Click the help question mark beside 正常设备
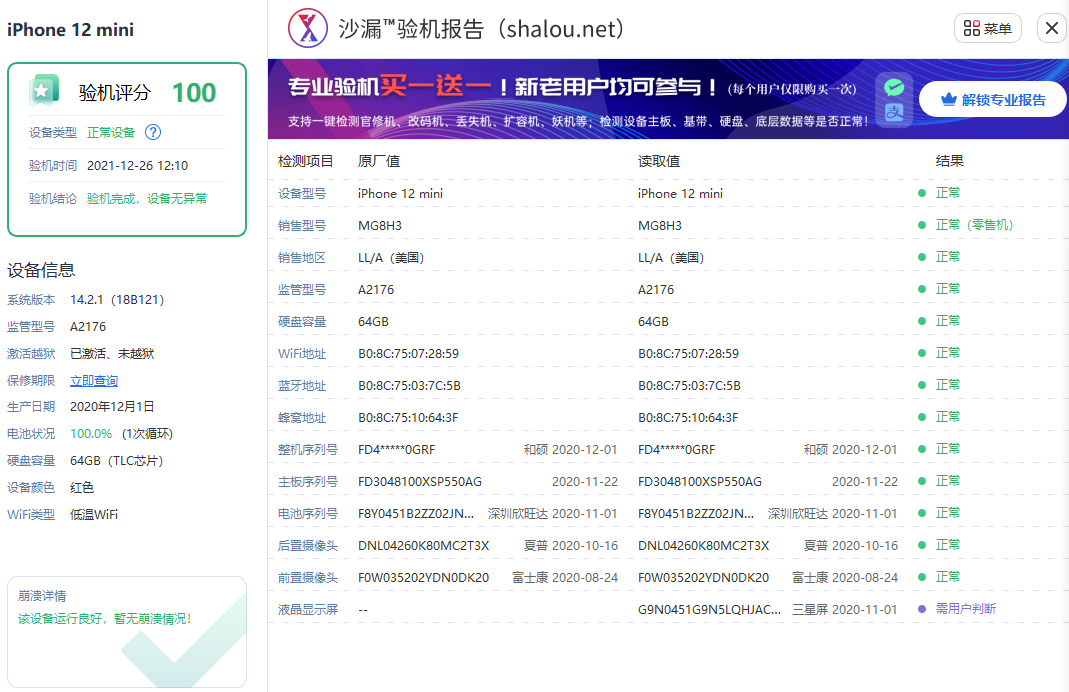1069x692 pixels. [x=153, y=132]
